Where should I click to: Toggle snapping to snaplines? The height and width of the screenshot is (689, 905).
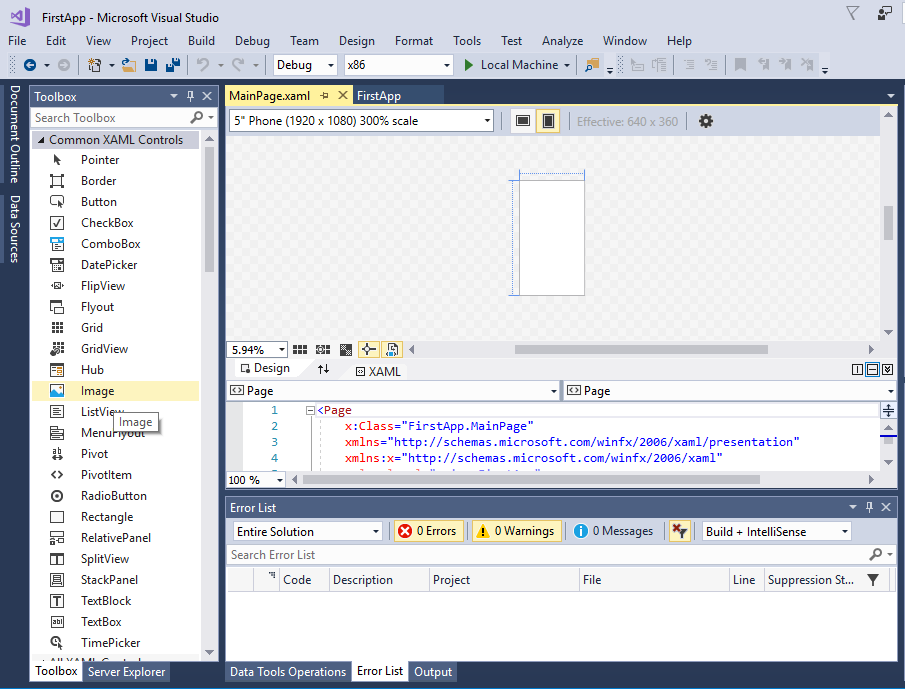click(368, 349)
